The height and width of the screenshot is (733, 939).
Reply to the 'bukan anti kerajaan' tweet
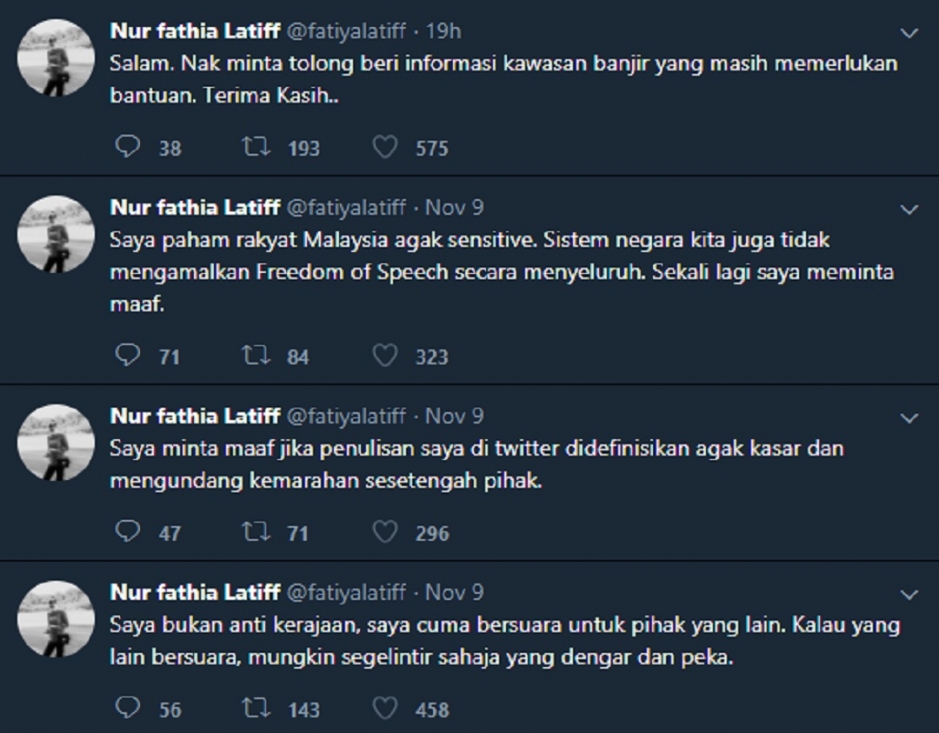(127, 708)
